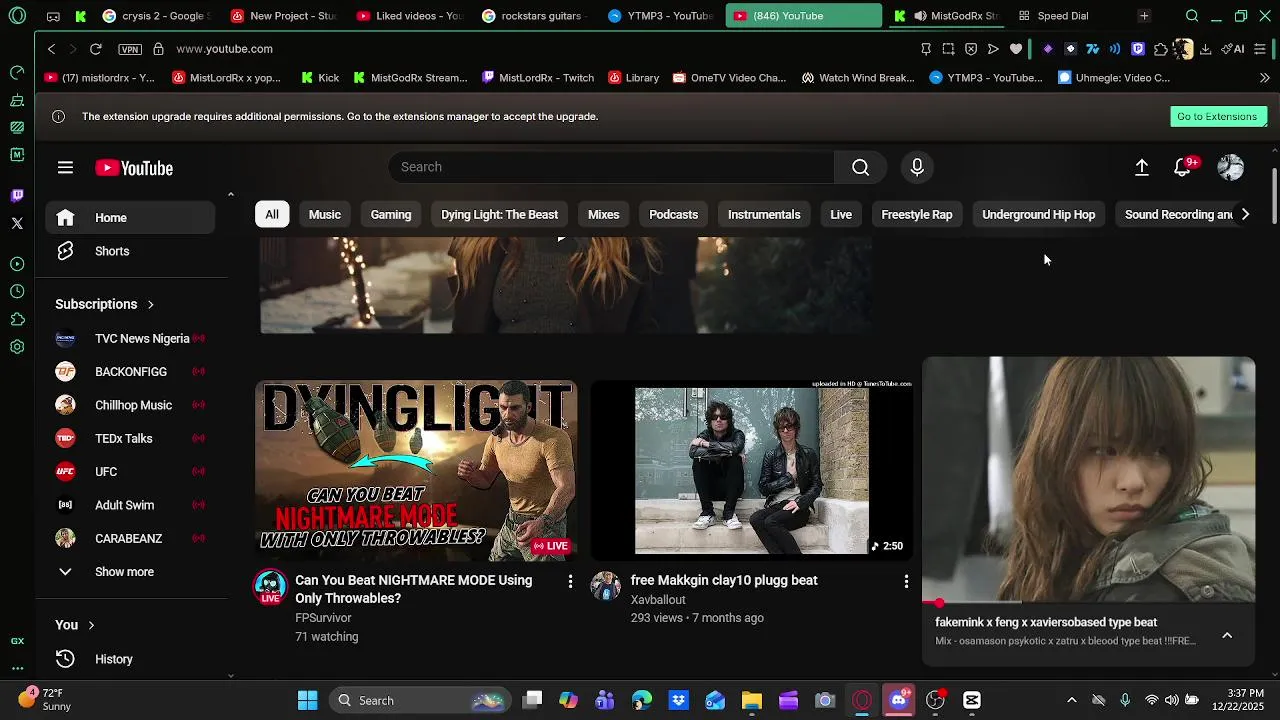The height and width of the screenshot is (720, 1280).
Task: Open the YouTube account avatar menu
Action: click(x=1230, y=167)
